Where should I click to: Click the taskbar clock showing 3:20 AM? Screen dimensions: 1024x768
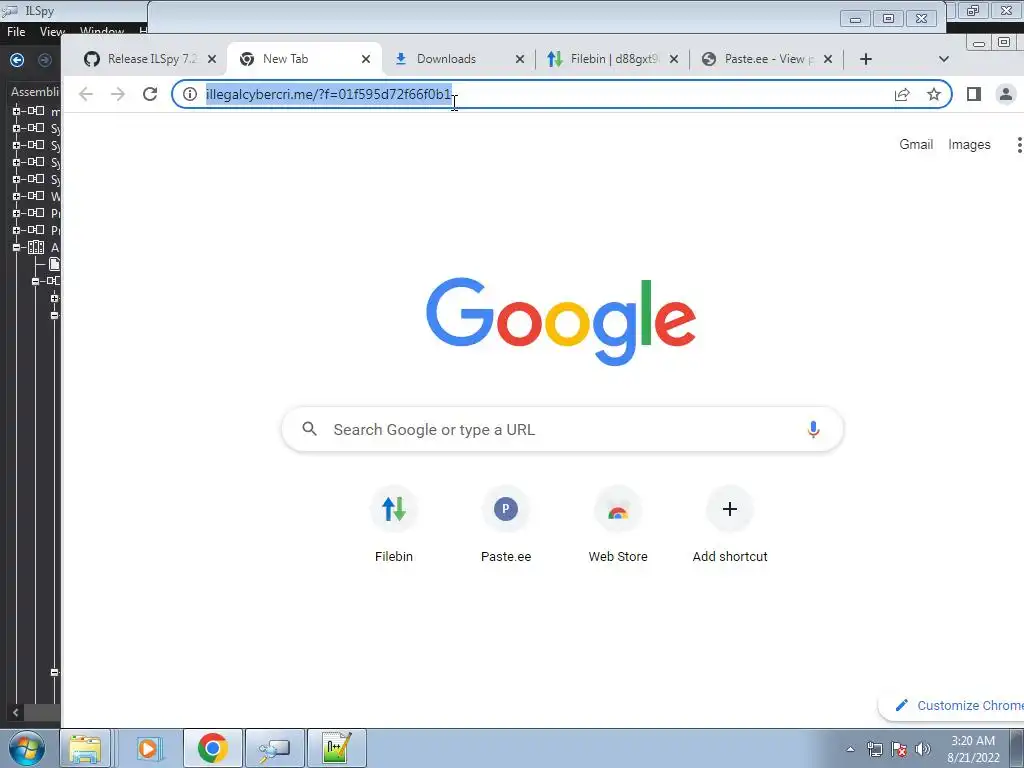tap(973, 749)
